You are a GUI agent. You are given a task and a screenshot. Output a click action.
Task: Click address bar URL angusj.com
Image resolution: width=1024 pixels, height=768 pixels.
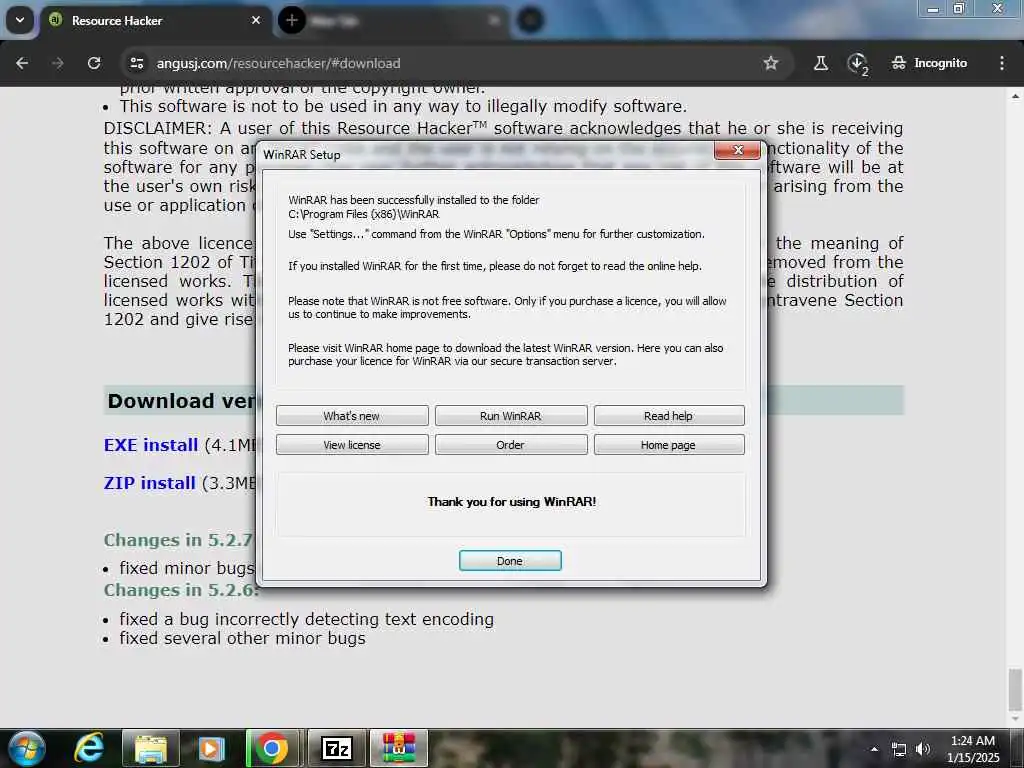[x=278, y=63]
